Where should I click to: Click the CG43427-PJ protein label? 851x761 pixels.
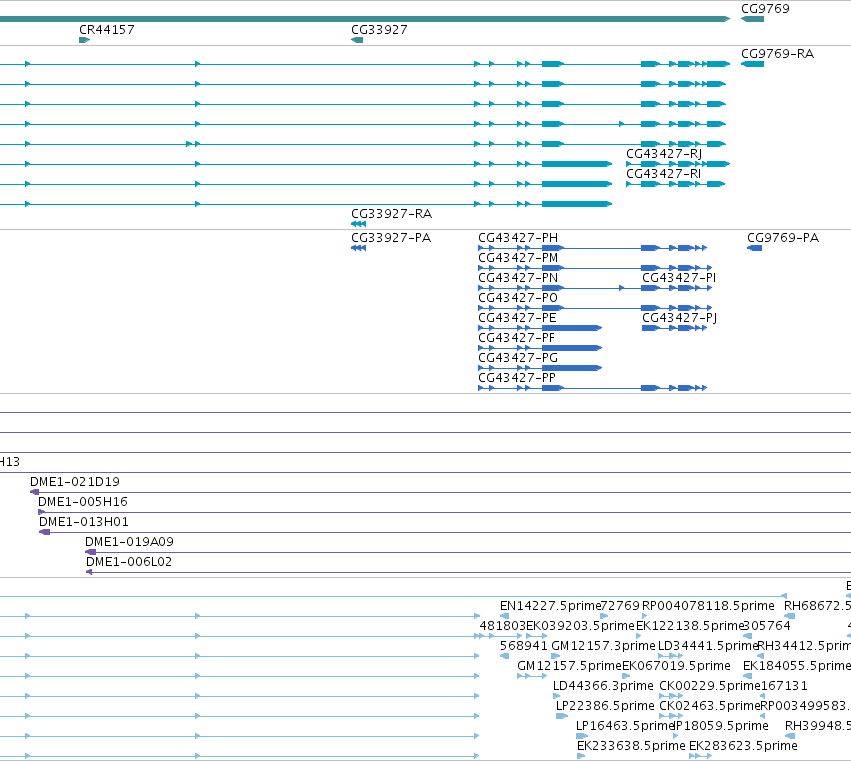(x=679, y=318)
